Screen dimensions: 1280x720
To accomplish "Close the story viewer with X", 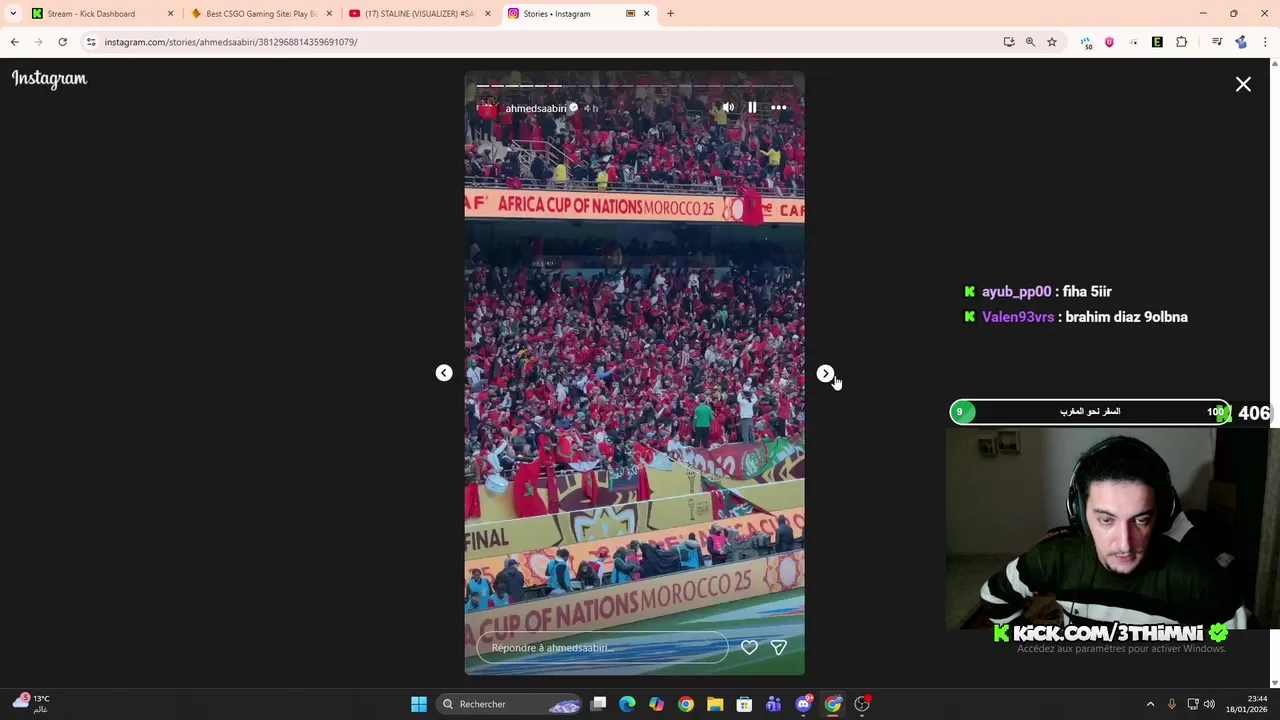I will [1243, 85].
